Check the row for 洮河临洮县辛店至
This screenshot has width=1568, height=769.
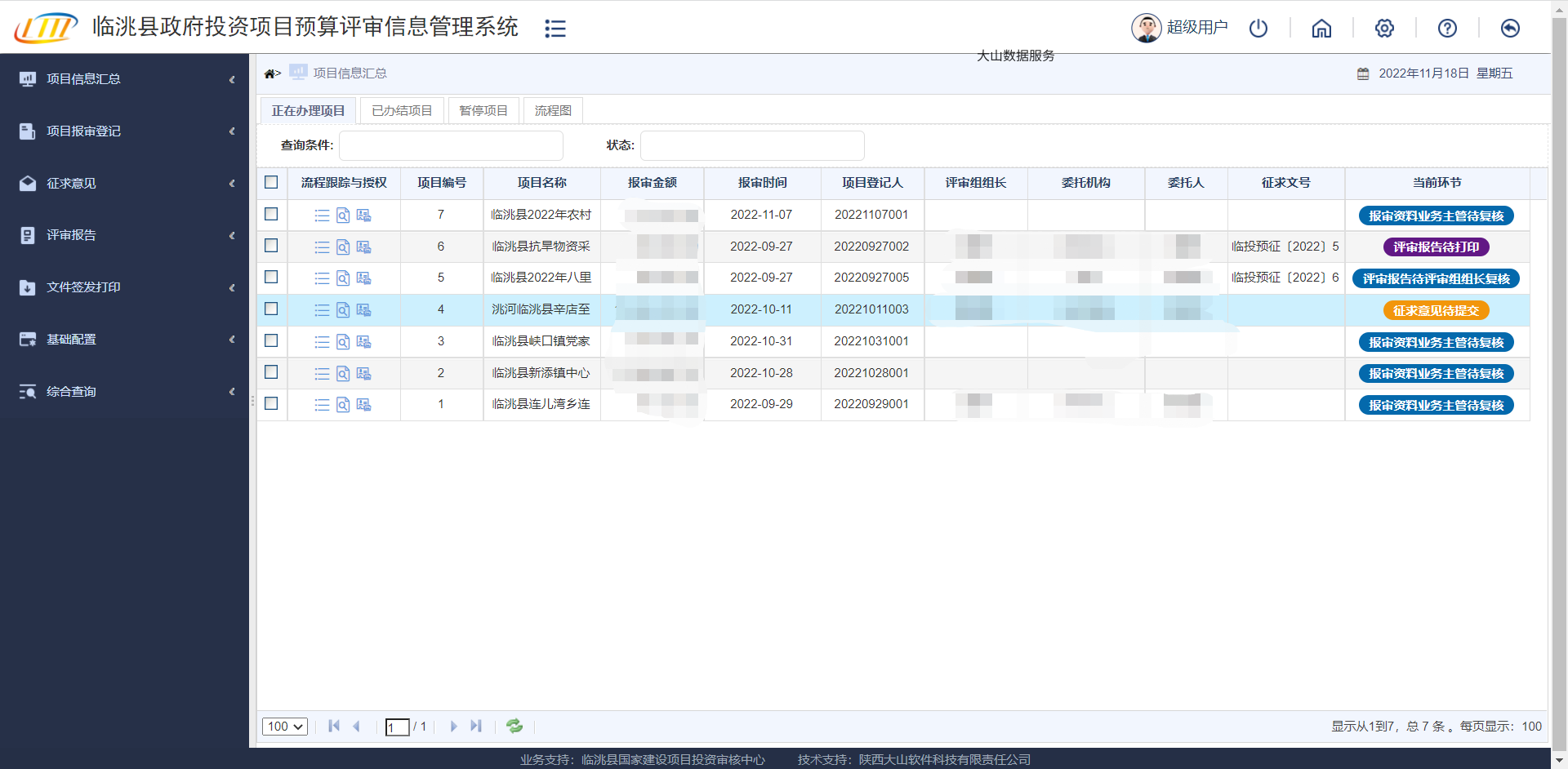[x=271, y=309]
